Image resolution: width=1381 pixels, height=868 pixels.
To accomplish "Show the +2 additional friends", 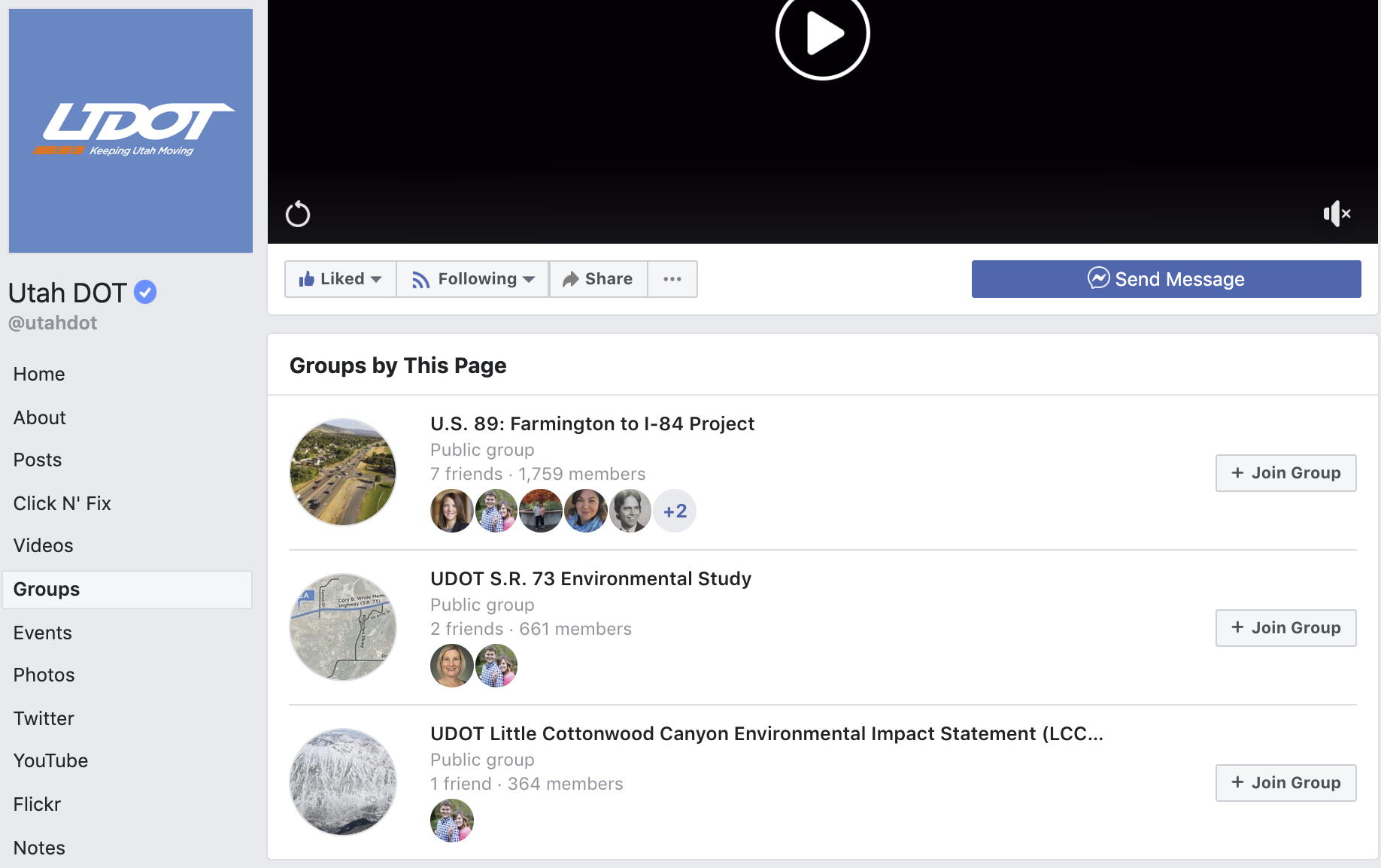I will tap(675, 511).
